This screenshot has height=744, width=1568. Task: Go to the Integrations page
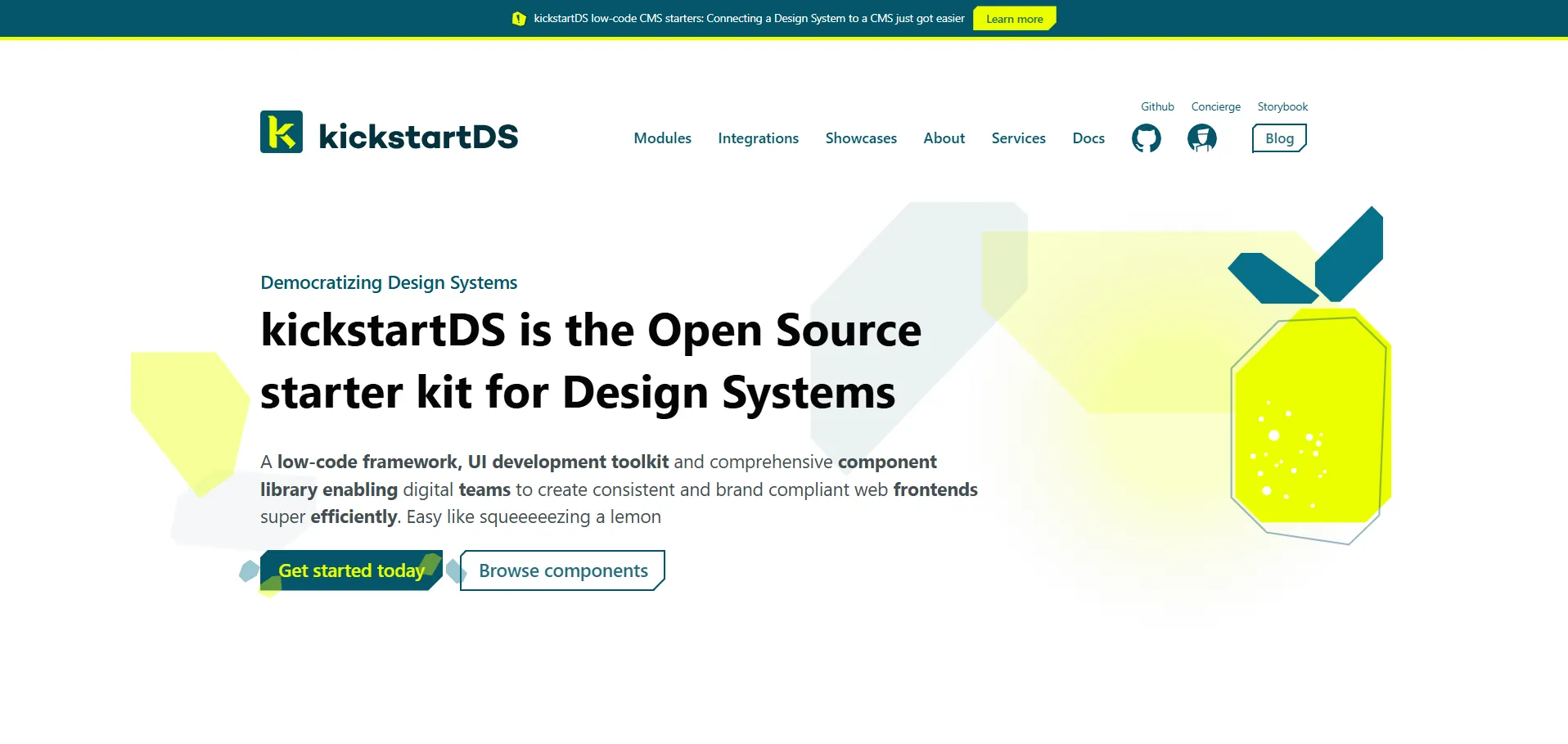758,138
